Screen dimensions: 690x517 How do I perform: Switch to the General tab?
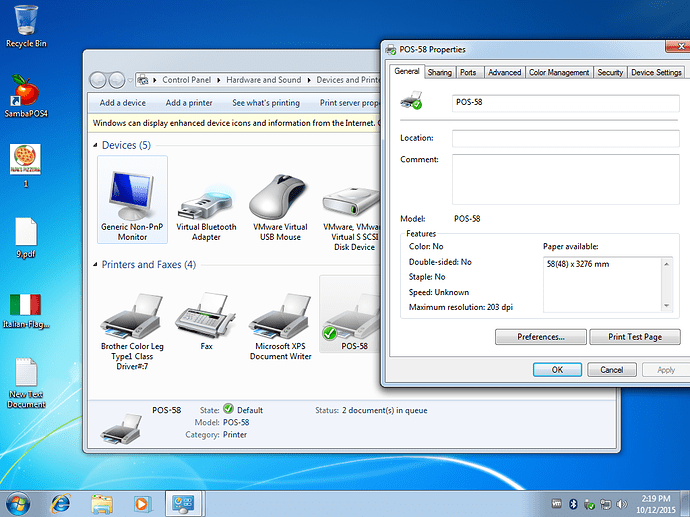click(x=407, y=71)
